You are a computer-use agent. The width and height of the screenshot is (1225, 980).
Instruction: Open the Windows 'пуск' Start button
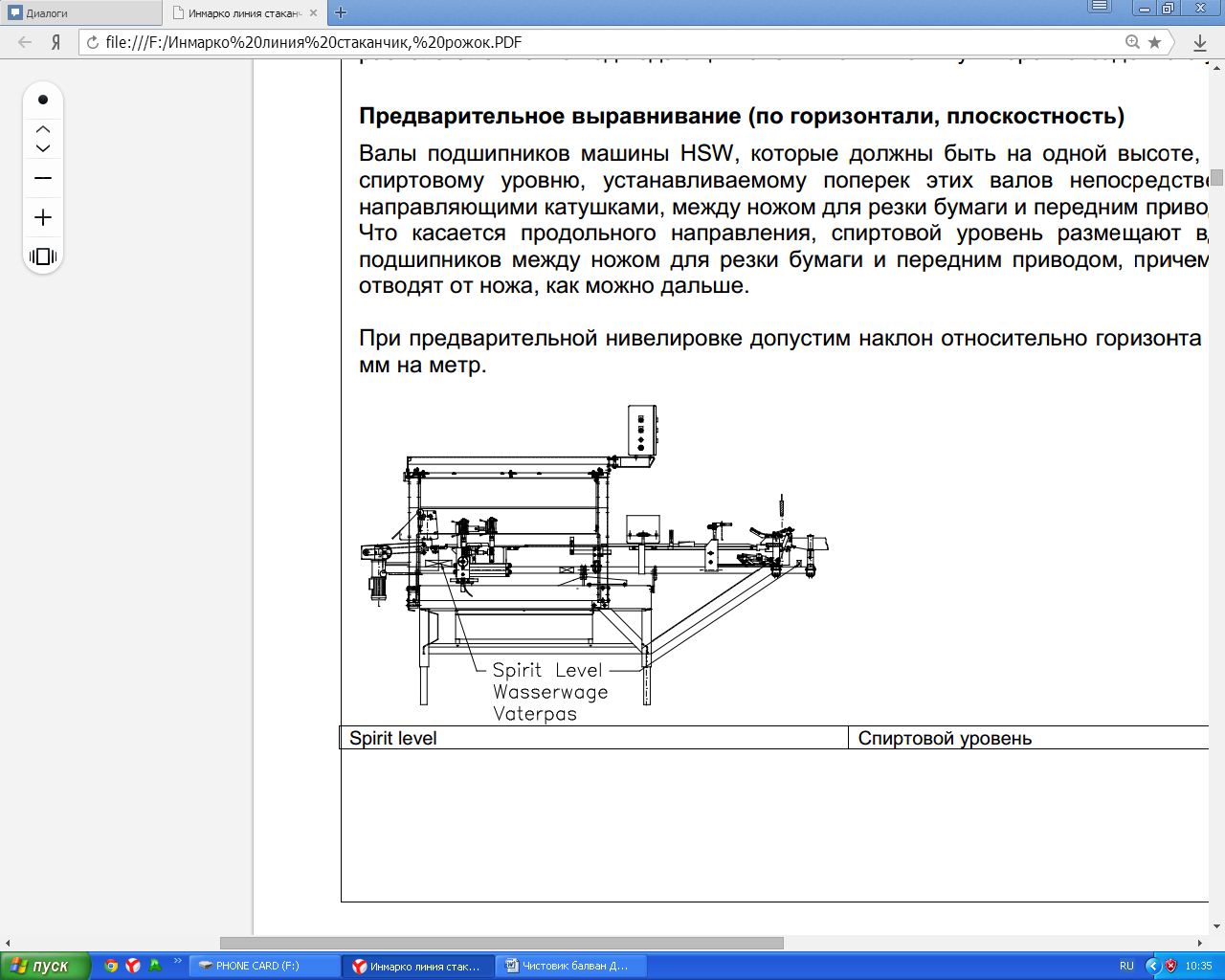(x=45, y=966)
